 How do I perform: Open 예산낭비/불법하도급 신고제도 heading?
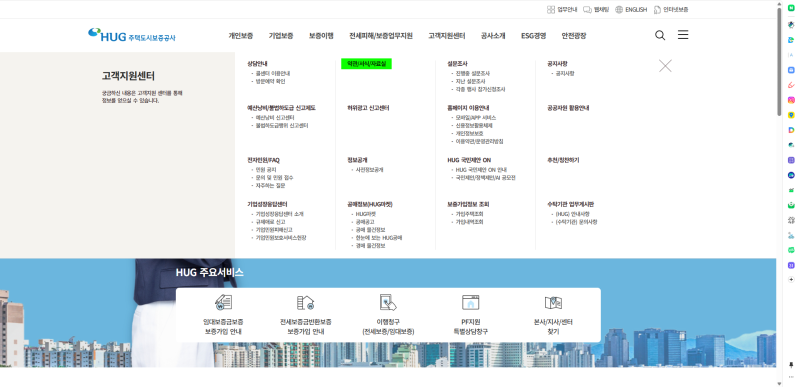pyautogui.click(x=282, y=108)
